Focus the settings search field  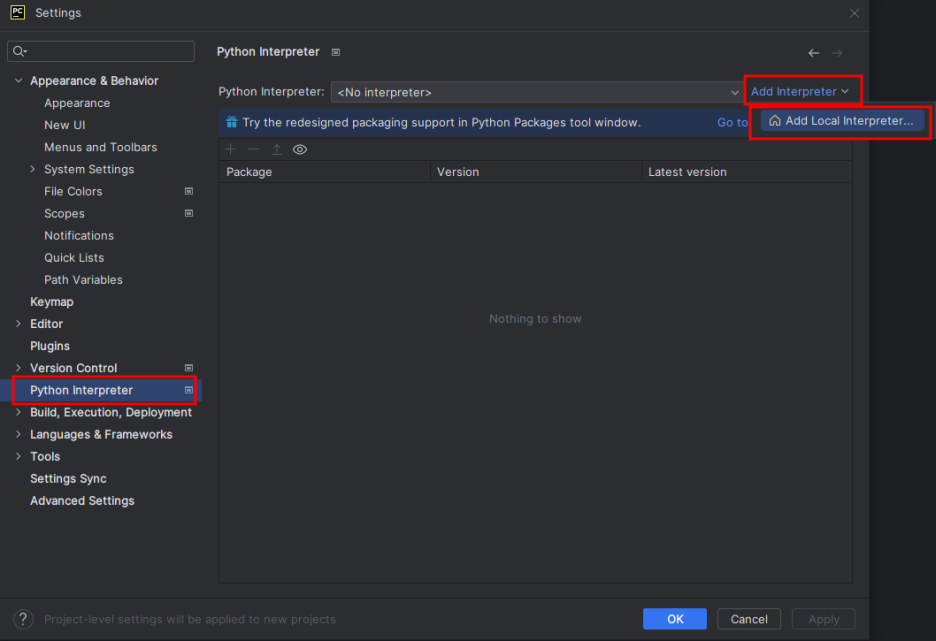click(x=101, y=51)
